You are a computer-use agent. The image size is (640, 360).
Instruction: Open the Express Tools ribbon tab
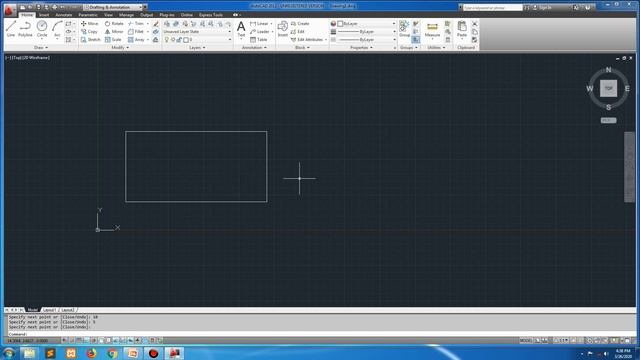pyautogui.click(x=211, y=15)
